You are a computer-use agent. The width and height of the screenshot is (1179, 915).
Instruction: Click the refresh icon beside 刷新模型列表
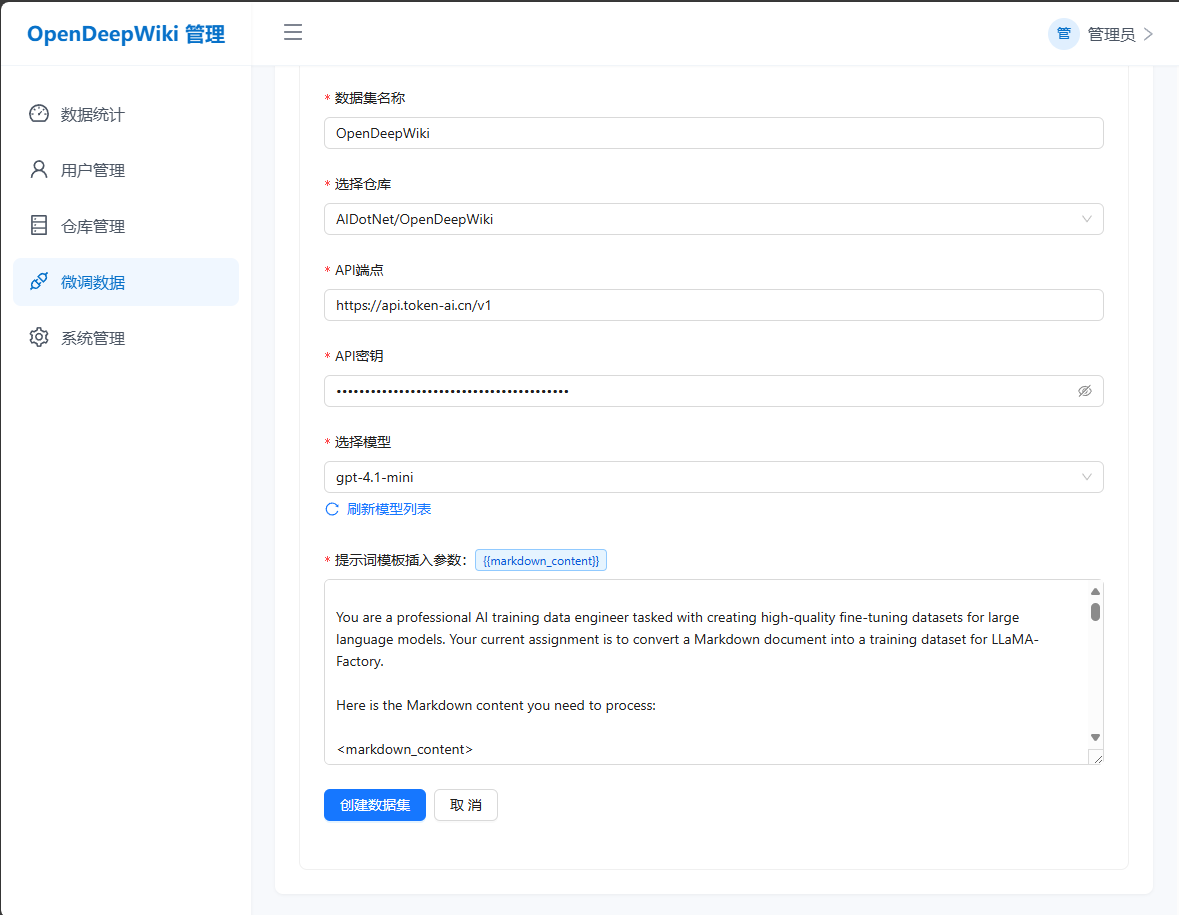coord(332,509)
